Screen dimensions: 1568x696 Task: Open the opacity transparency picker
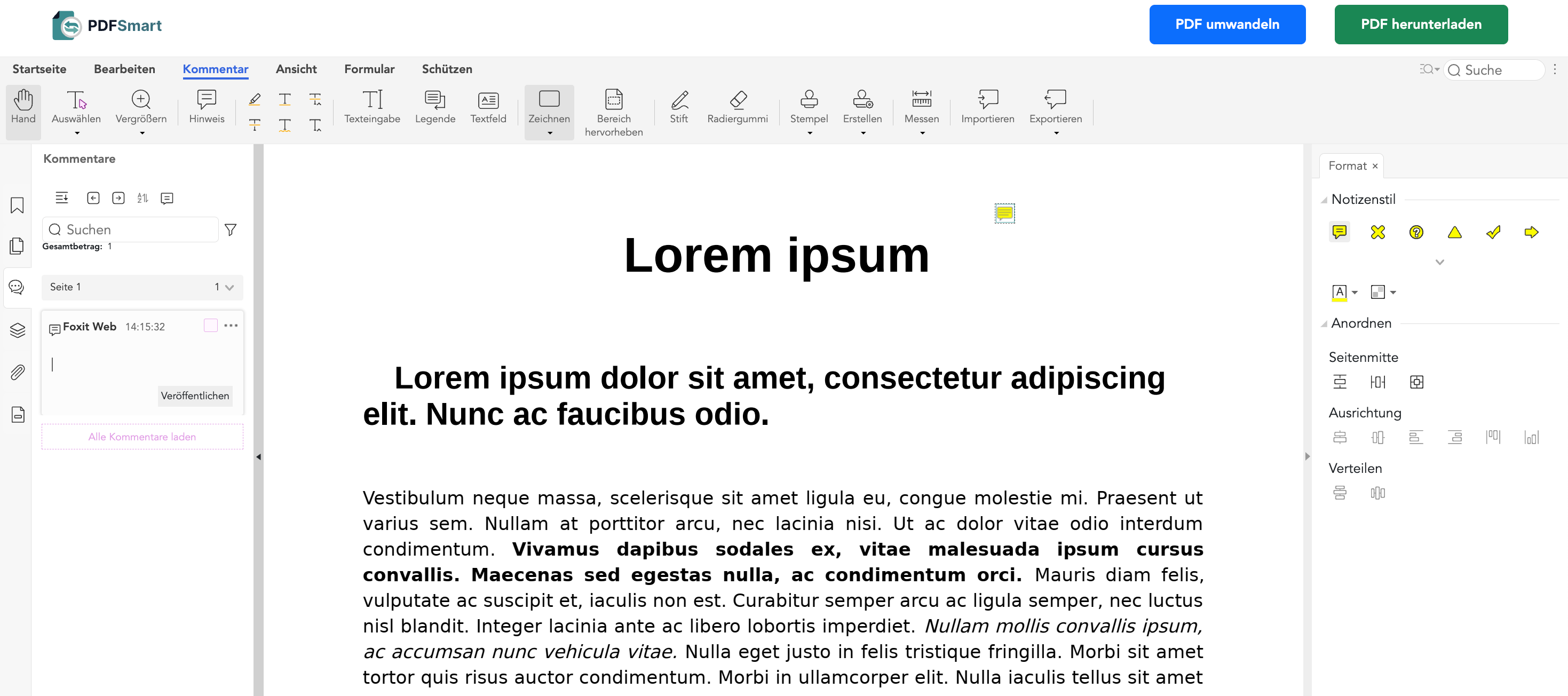click(x=1382, y=293)
